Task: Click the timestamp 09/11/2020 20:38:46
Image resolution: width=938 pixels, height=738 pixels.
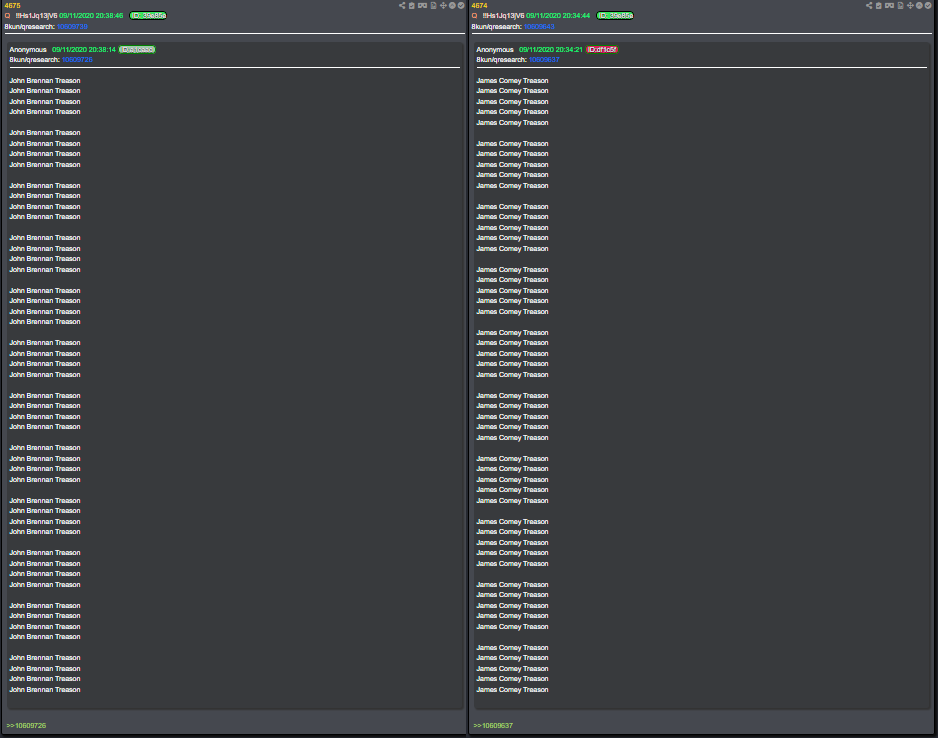Action: (x=91, y=16)
